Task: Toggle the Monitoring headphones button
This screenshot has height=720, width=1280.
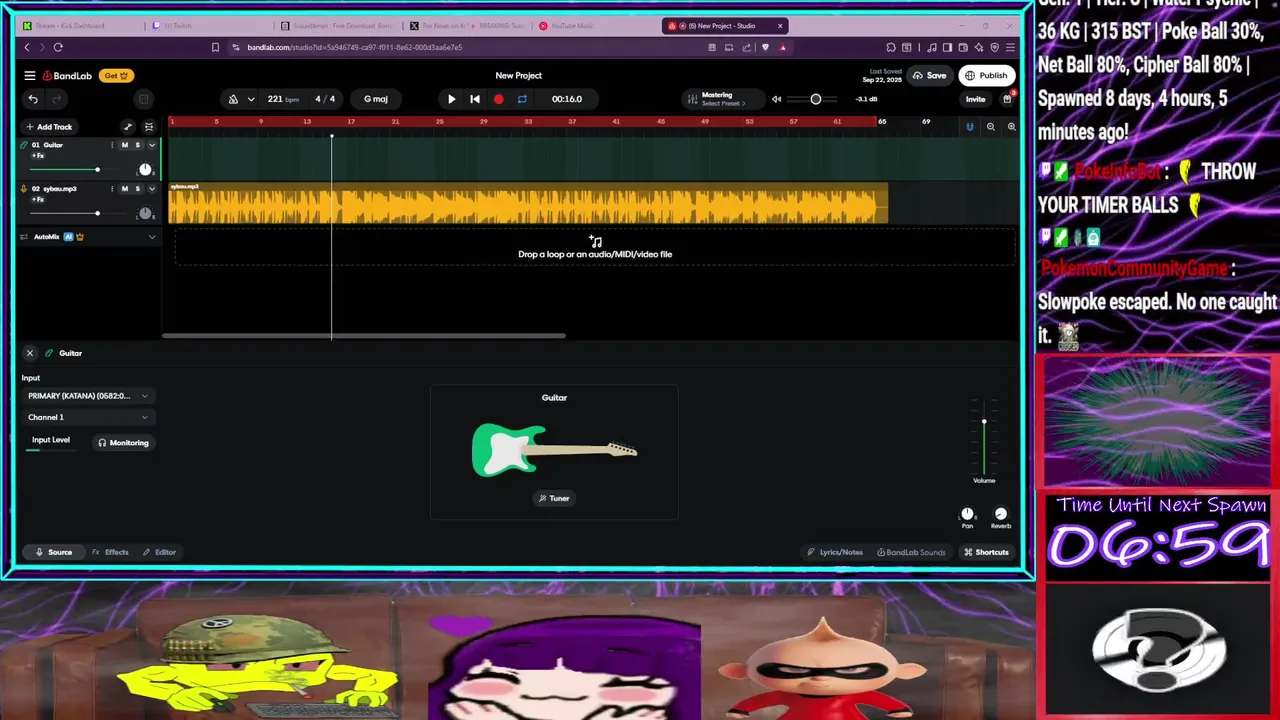Action: click(x=123, y=442)
